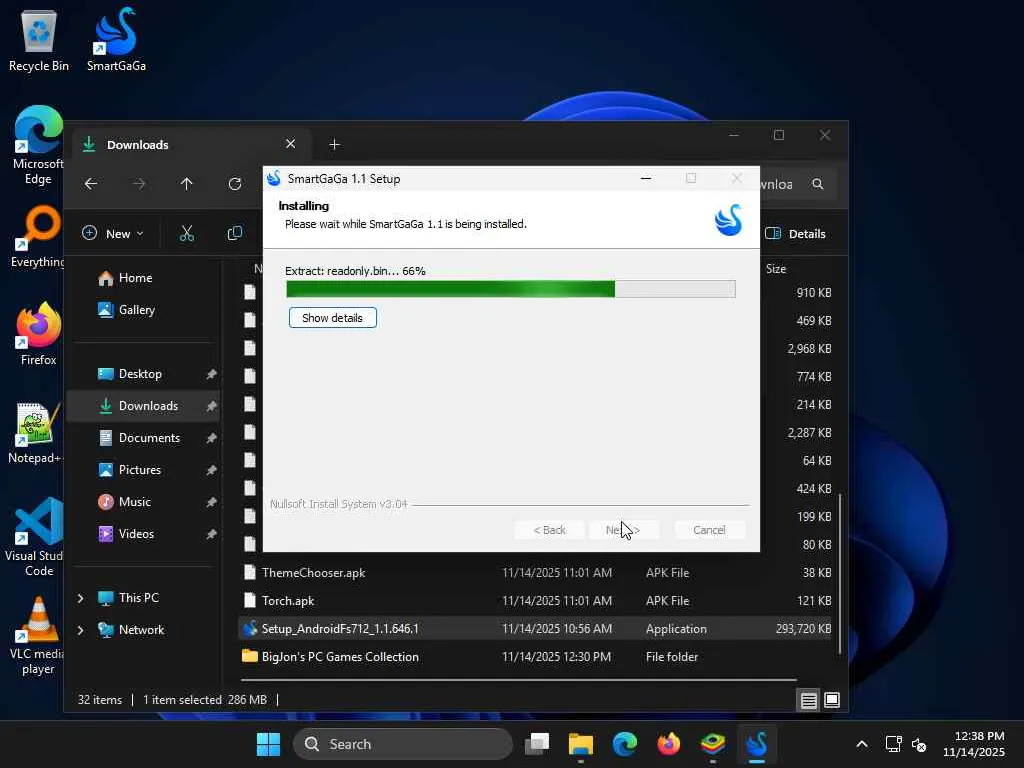Click Show details in the installer
The width and height of the screenshot is (1024, 768).
[332, 318]
